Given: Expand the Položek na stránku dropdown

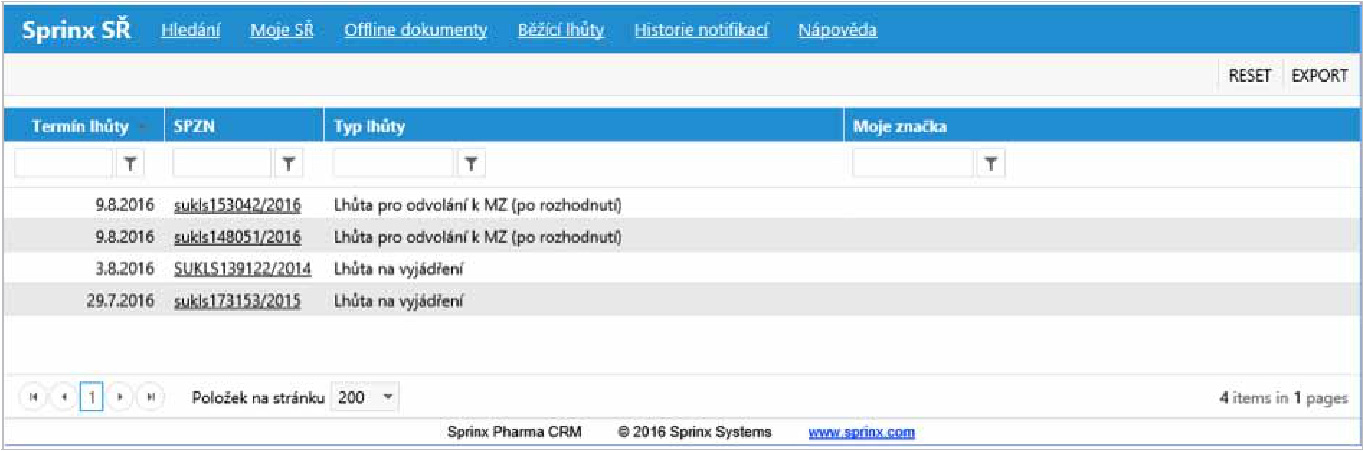Looking at the screenshot, I should point(387,397).
